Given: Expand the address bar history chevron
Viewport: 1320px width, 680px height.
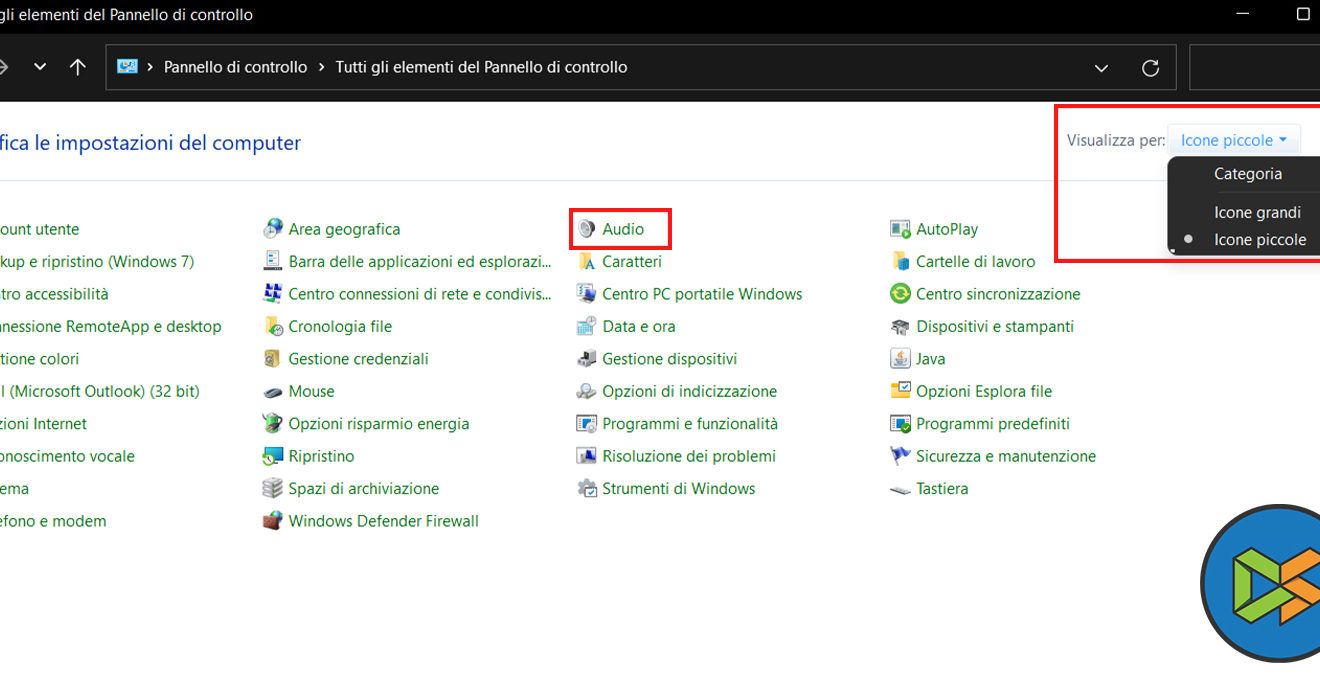Looking at the screenshot, I should [x=1101, y=68].
